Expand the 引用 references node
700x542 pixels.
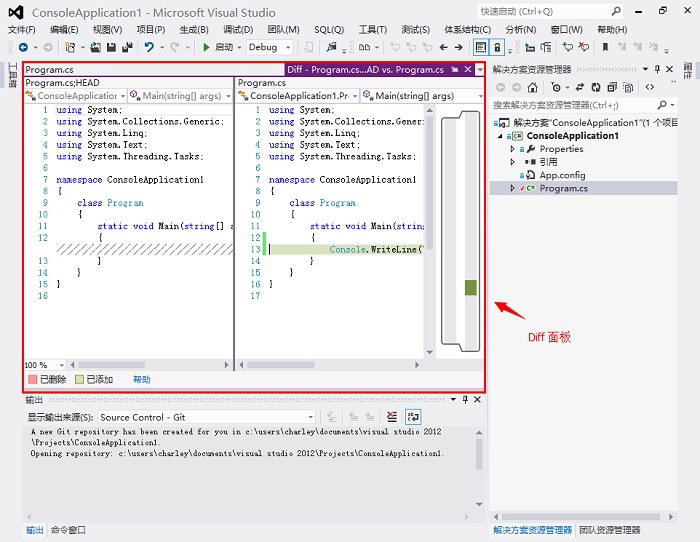tap(512, 162)
